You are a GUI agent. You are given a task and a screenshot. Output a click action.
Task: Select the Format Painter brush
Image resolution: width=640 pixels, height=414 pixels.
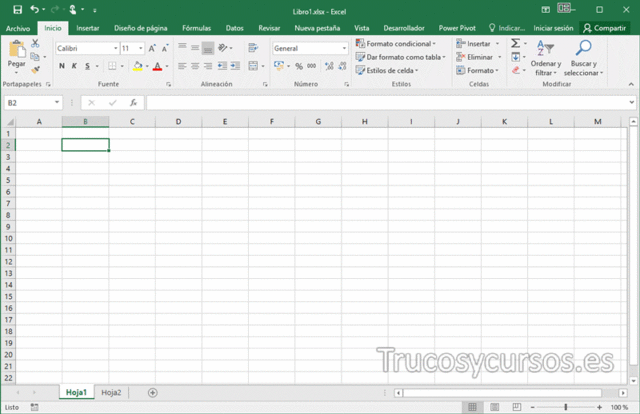35,70
